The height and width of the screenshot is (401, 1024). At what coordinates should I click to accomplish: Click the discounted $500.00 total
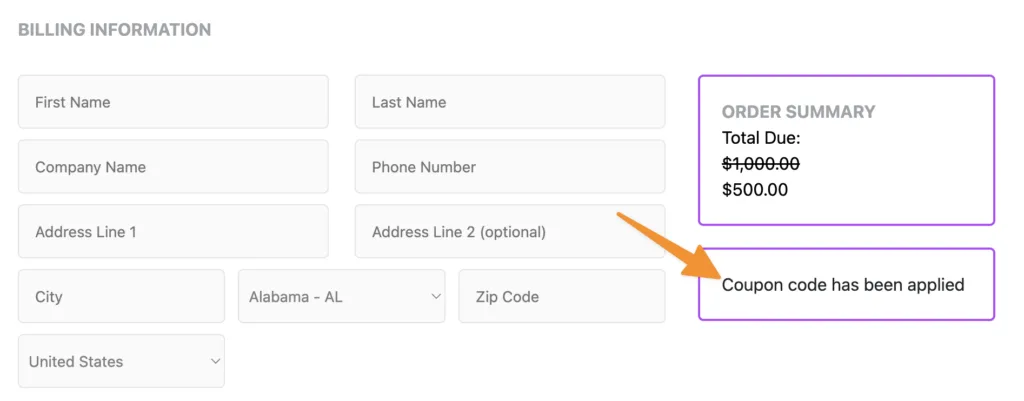click(x=754, y=189)
